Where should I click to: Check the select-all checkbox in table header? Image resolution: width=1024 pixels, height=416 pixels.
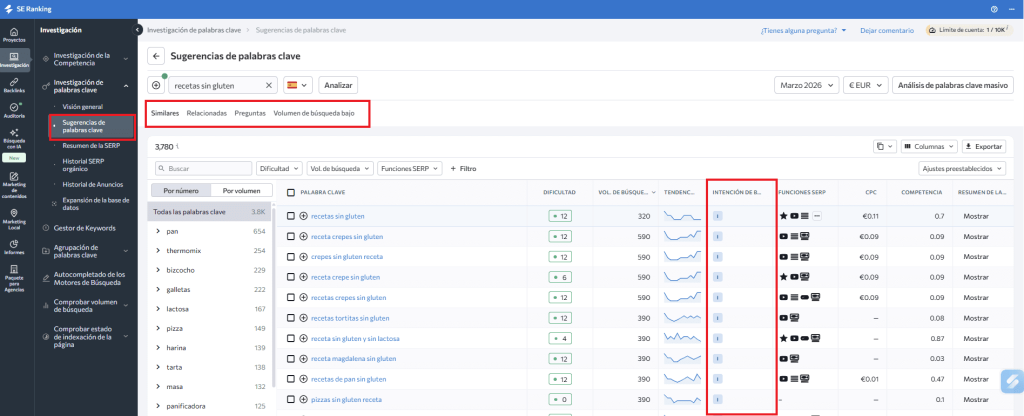coord(291,192)
